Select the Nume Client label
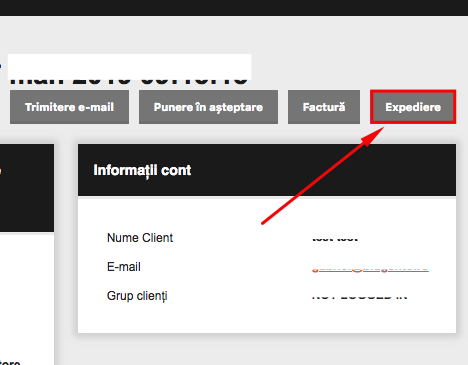The height and width of the screenshot is (365, 468). pyautogui.click(x=140, y=238)
